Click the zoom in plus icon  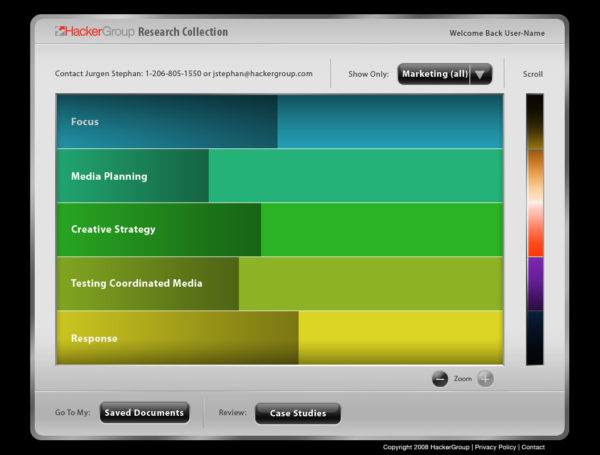click(485, 379)
